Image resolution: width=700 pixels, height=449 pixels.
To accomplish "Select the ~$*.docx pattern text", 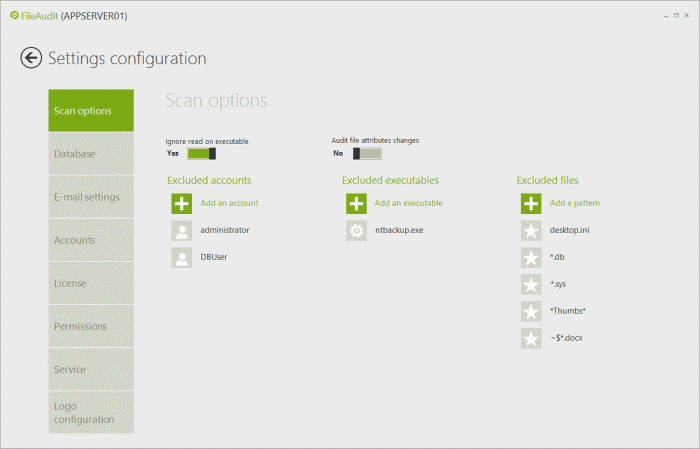I will [566, 338].
